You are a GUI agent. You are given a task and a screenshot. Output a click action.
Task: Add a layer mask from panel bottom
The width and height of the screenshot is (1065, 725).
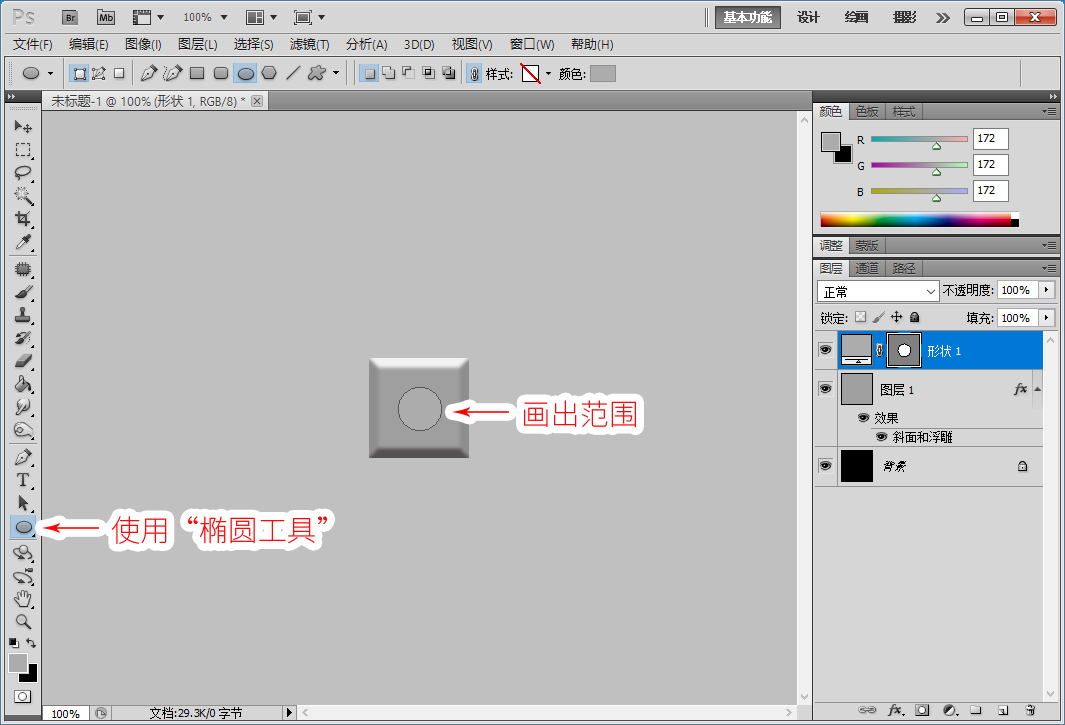coord(922,710)
